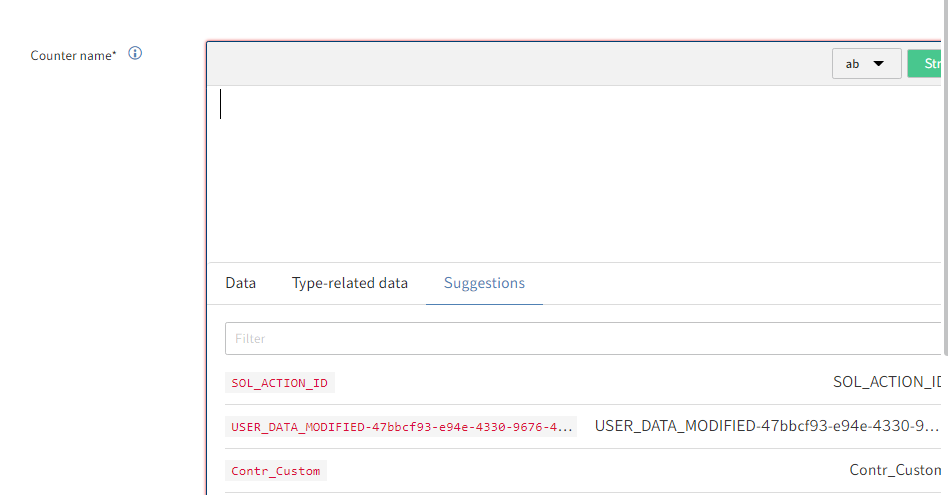Click the Counter name info icon

pyautogui.click(x=135, y=54)
